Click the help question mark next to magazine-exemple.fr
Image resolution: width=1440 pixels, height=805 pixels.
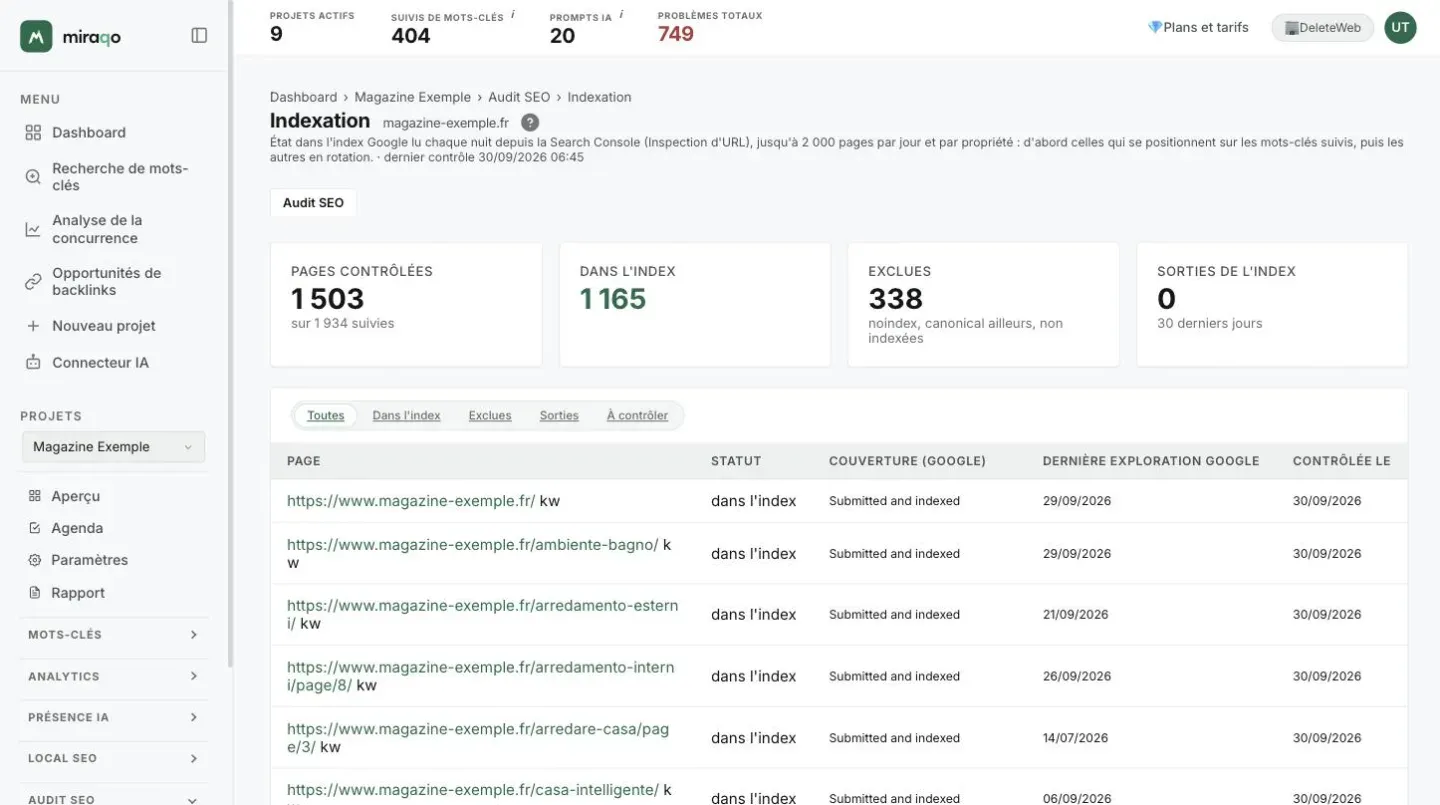pyautogui.click(x=530, y=122)
